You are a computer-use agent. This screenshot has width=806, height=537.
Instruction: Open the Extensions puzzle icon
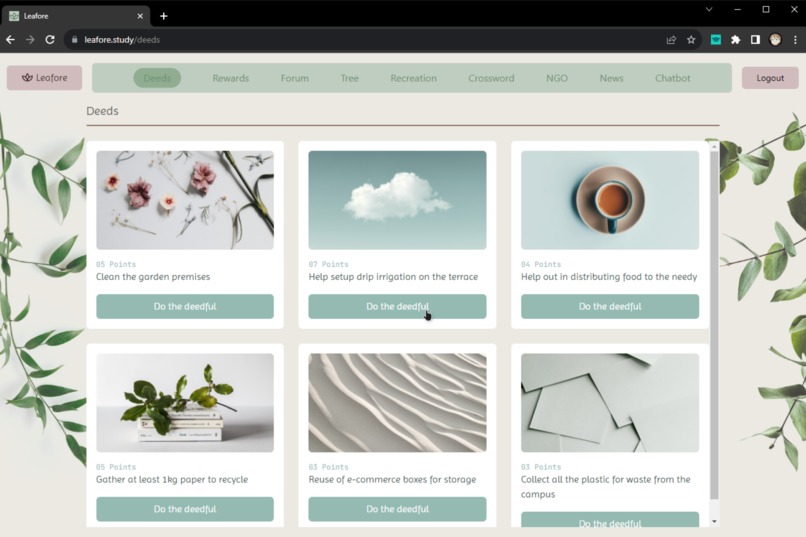tap(736, 40)
